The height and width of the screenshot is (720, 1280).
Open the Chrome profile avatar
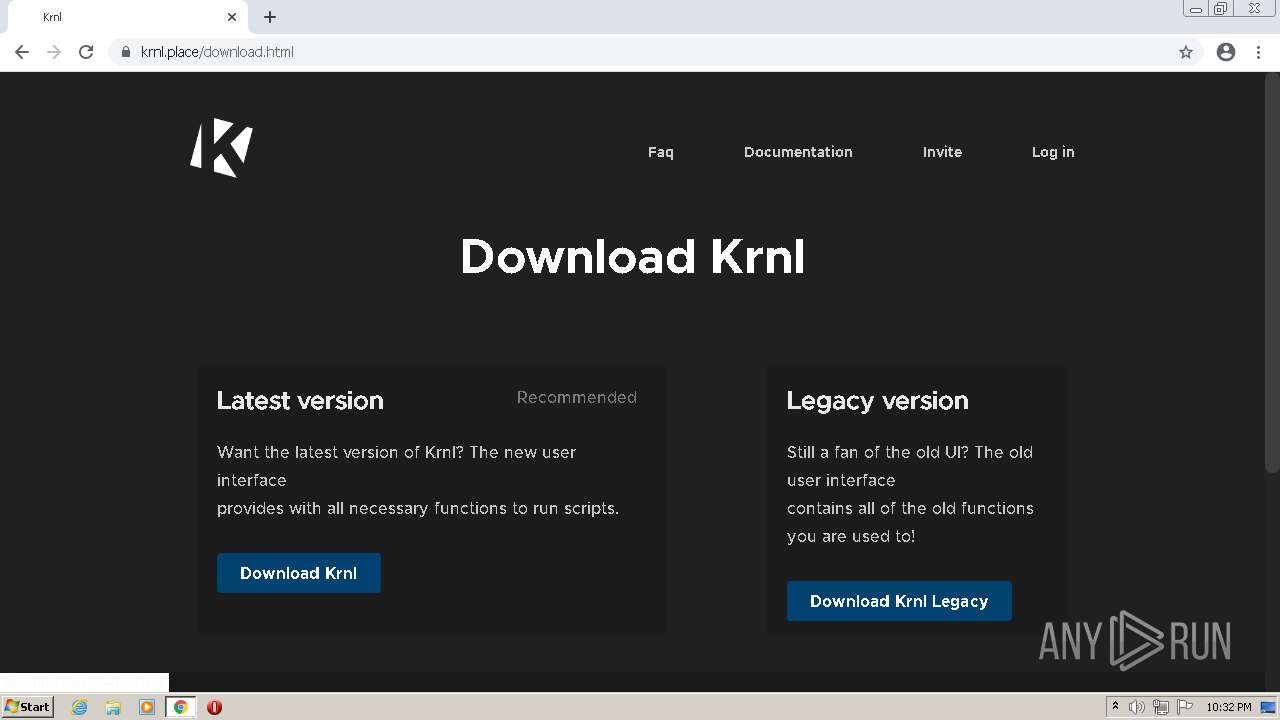[x=1226, y=52]
